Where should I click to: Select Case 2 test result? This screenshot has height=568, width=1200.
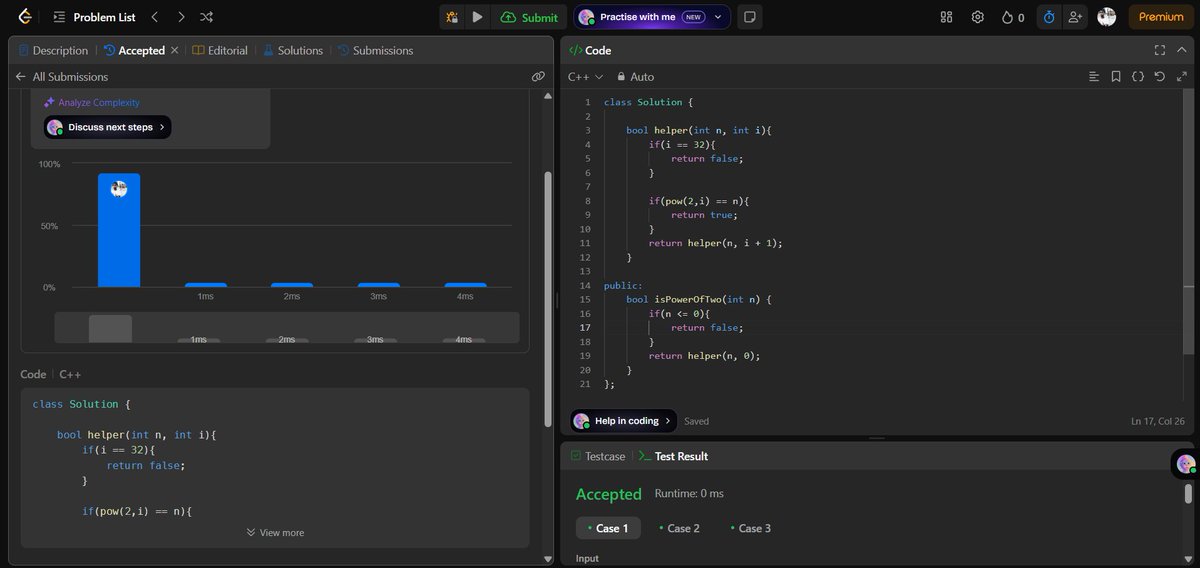679,528
